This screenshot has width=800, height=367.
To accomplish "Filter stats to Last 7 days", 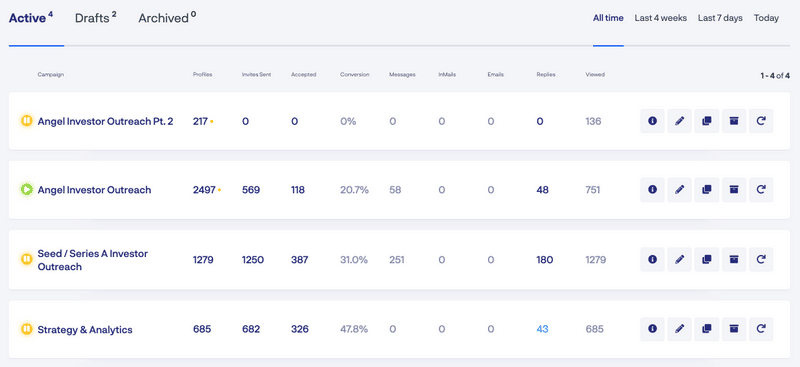I will click(720, 18).
